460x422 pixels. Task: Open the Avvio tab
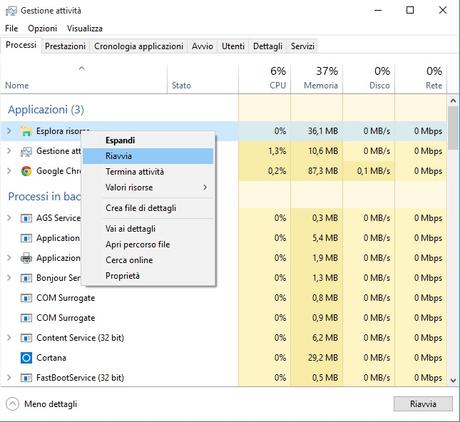pos(202,46)
